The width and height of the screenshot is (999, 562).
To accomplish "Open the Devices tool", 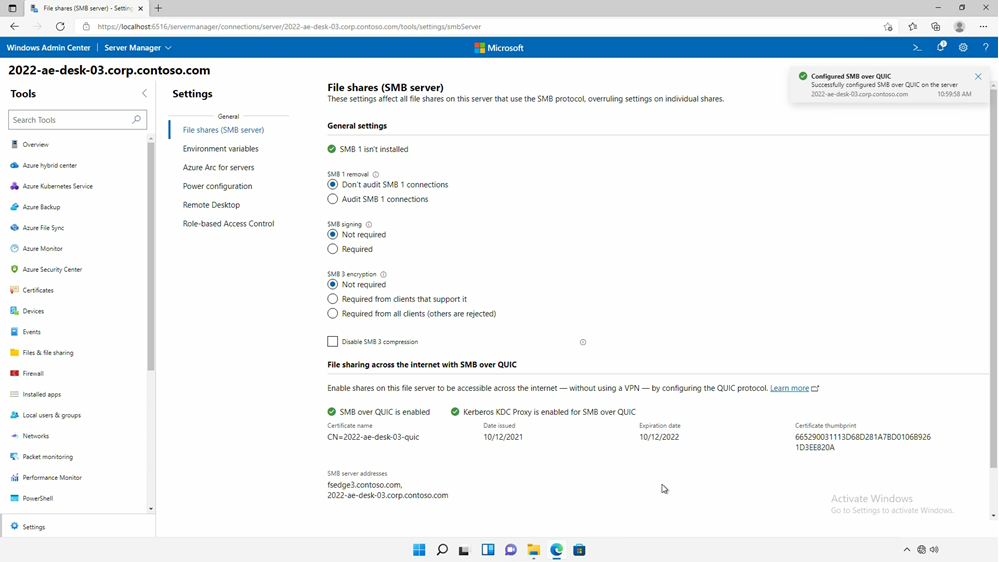I will click(33, 311).
